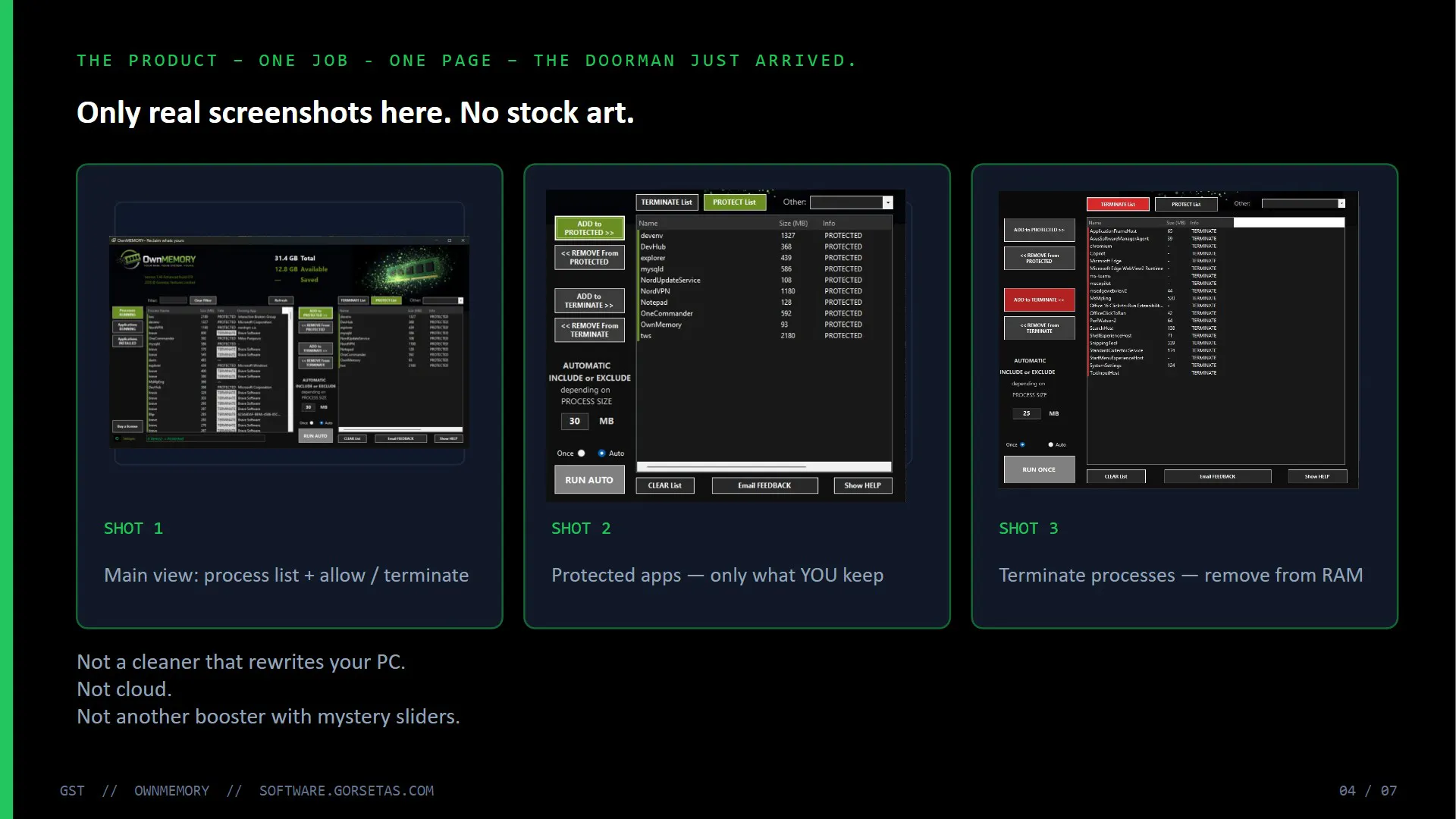The width and height of the screenshot is (1456, 819).
Task: Click the Settings gear icon in Shot 1
Action: 117,438
